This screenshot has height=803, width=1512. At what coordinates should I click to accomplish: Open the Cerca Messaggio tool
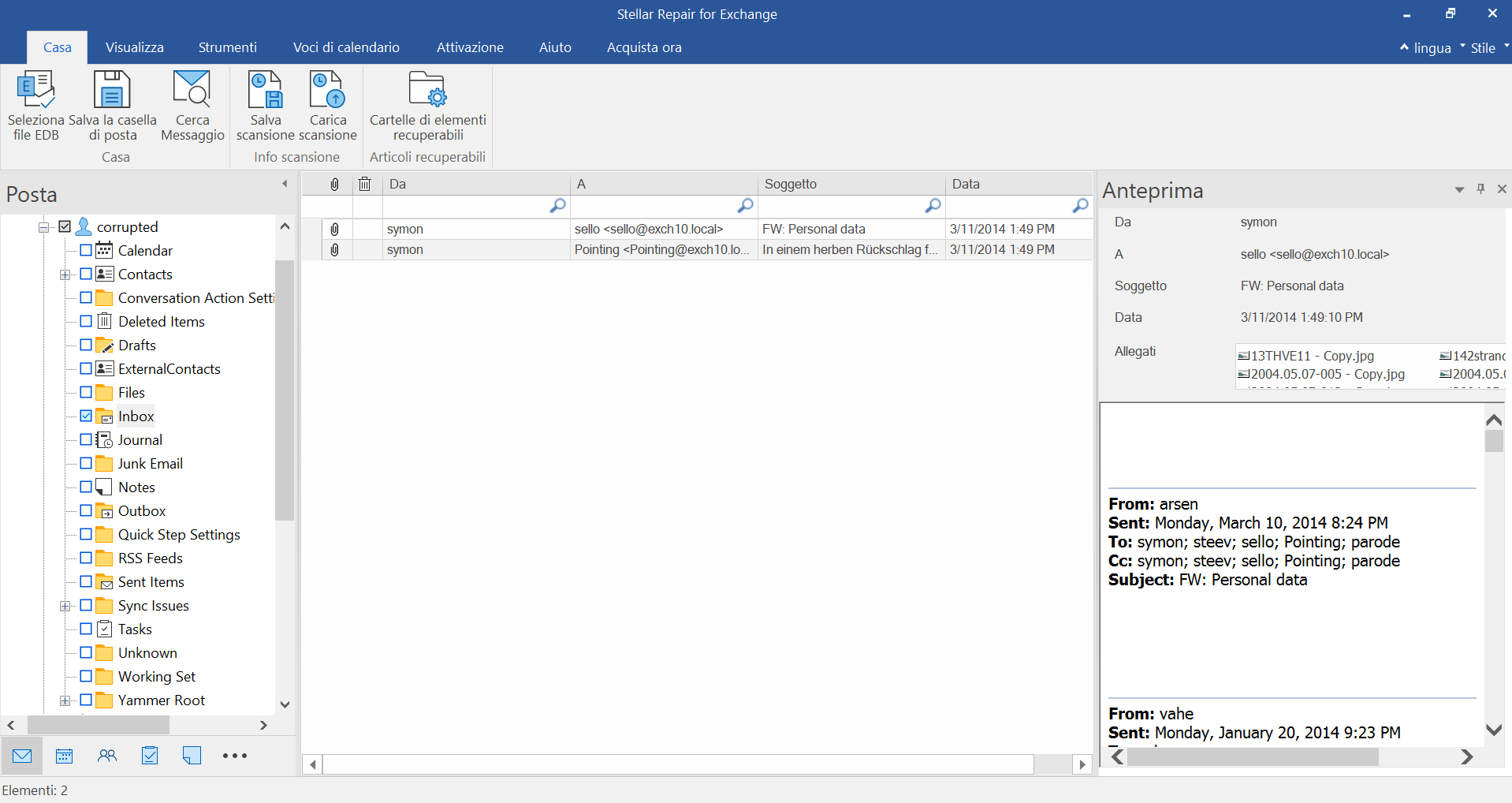coord(192,106)
